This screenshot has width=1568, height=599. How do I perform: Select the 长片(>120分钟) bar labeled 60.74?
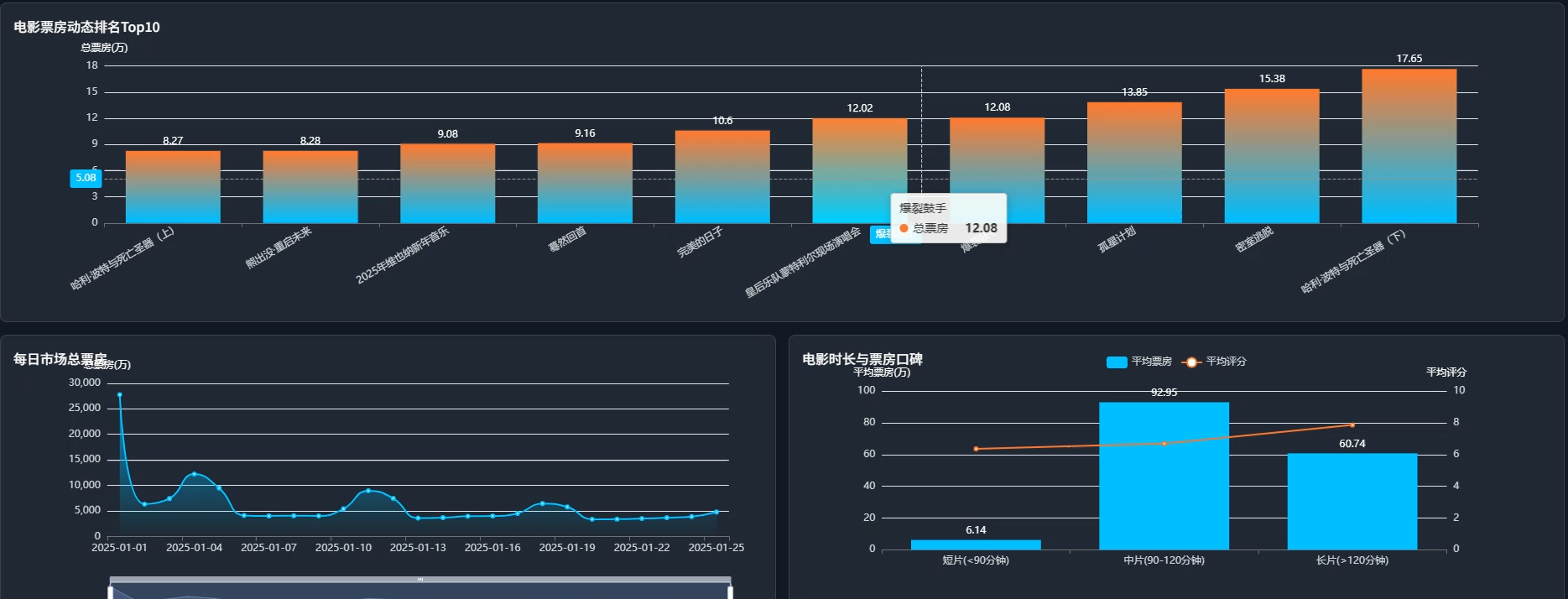[x=1352, y=502]
